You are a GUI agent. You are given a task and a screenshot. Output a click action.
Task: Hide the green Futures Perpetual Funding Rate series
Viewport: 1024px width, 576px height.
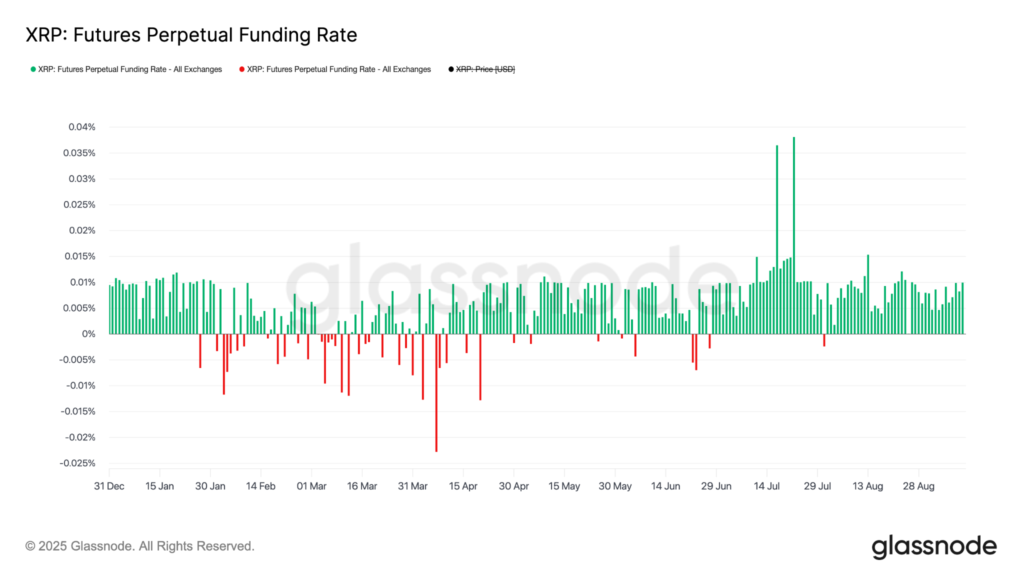(130, 69)
